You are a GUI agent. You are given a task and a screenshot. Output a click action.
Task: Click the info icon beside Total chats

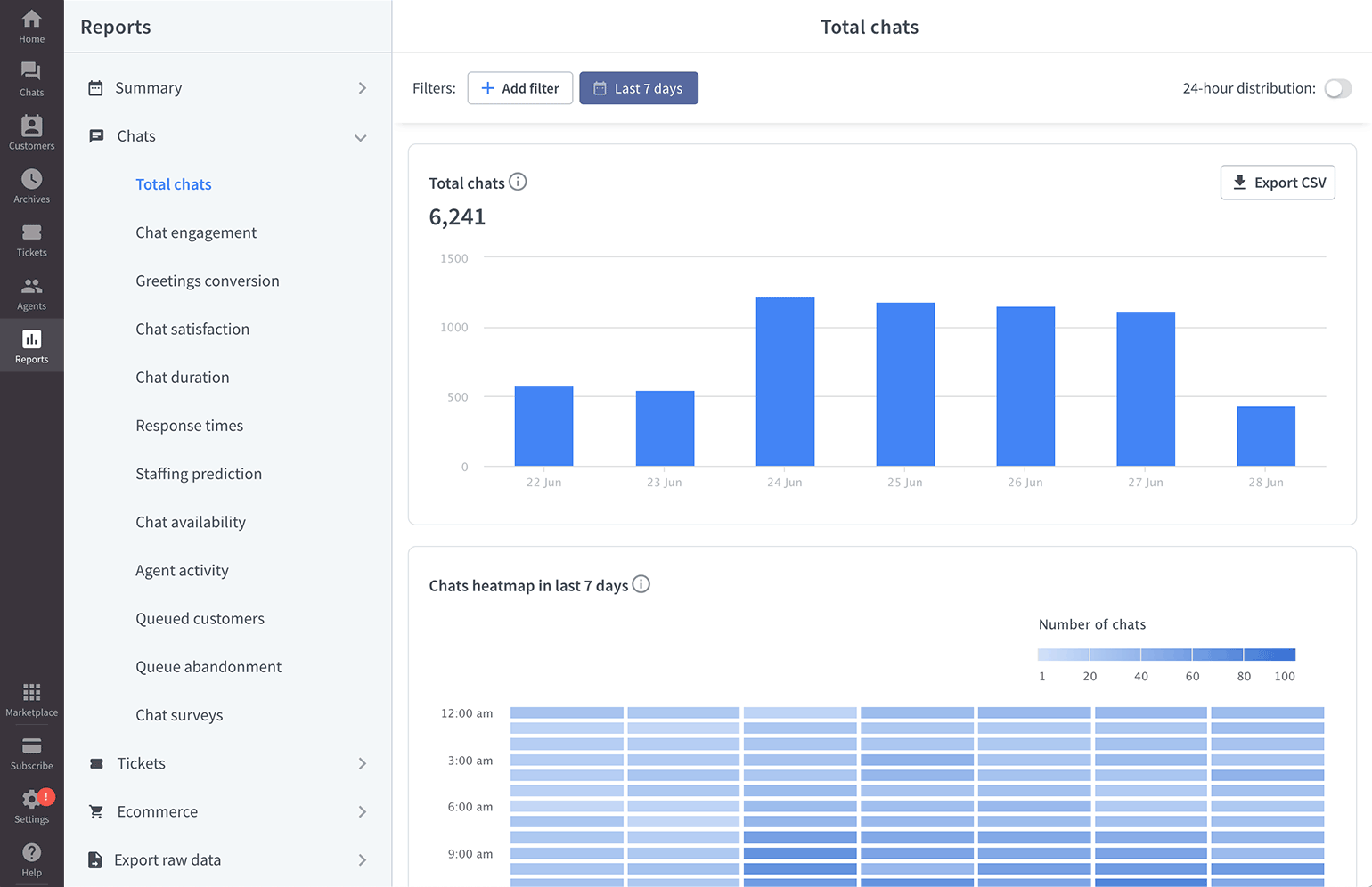coord(518,182)
